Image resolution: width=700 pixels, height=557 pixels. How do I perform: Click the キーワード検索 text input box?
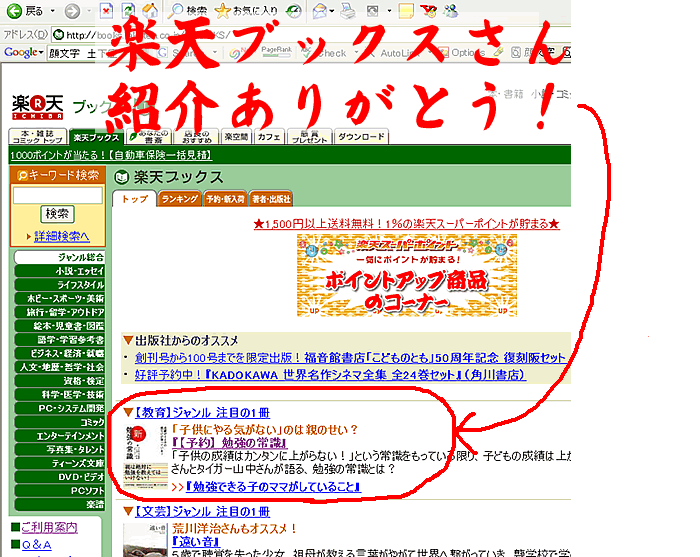(58, 195)
